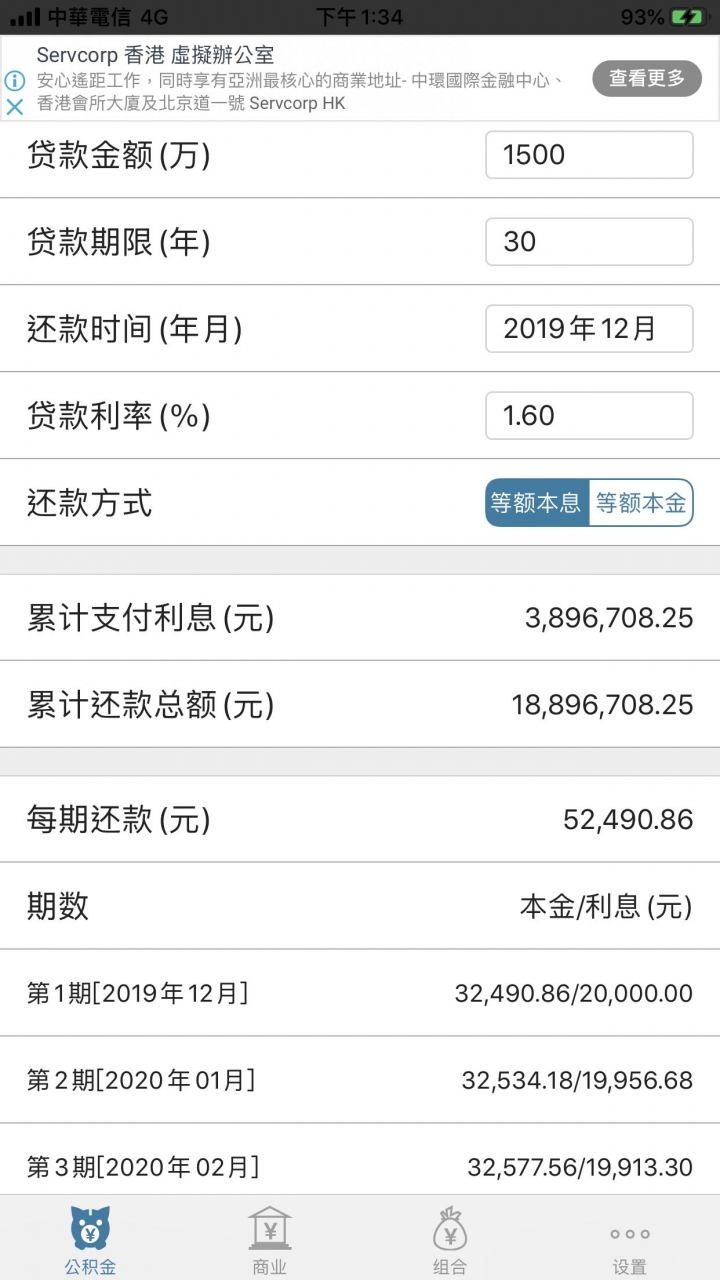The width and height of the screenshot is (720, 1280).
Task: Select the 第2期[2020年01月] row
Action: click(360, 1080)
